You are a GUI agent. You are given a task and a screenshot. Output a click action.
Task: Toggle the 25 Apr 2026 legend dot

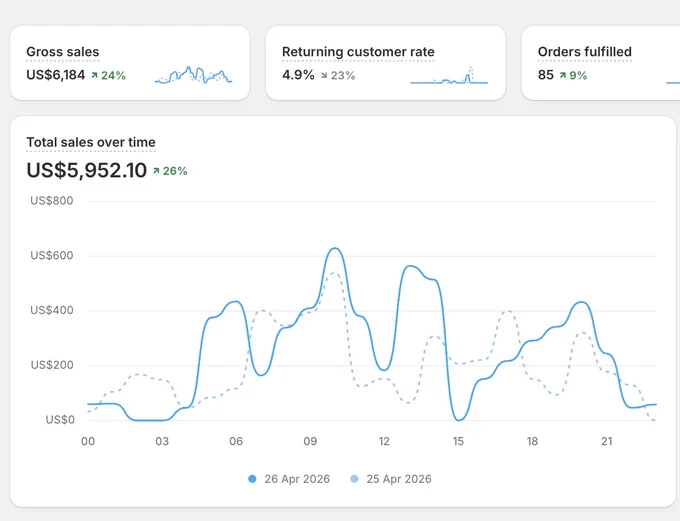pyautogui.click(x=354, y=479)
